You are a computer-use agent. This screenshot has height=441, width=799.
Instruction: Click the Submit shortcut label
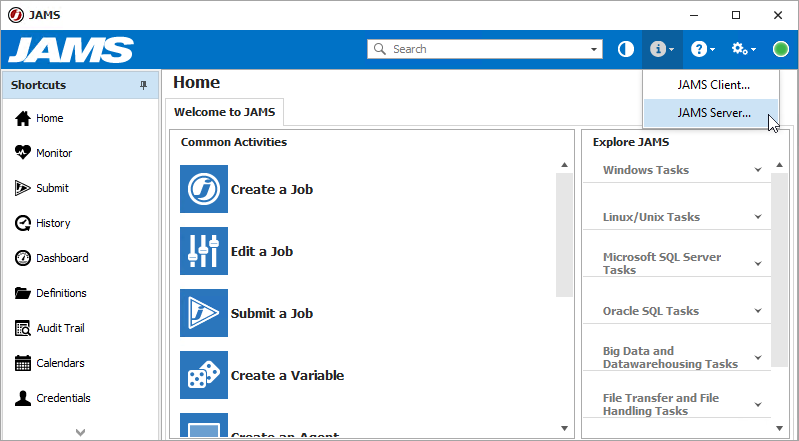(x=52, y=188)
